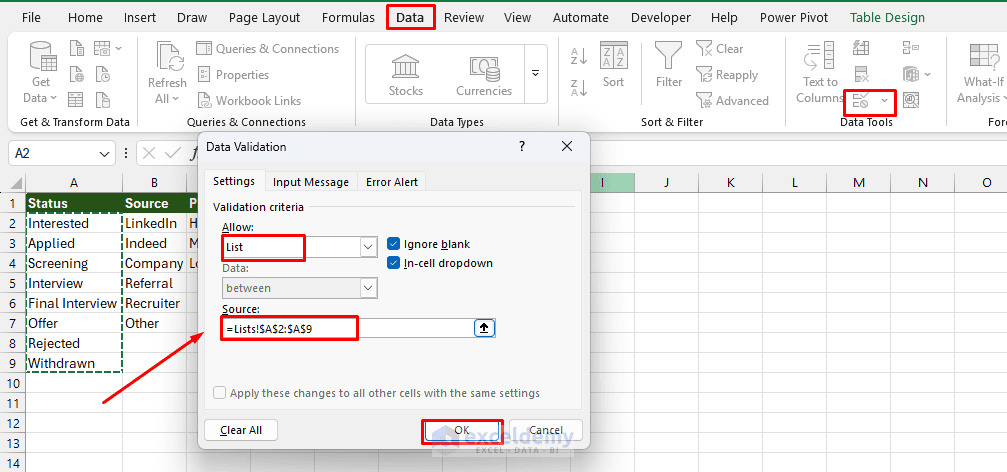Reapply the filter
Viewport: 1007px width, 472px height.
(727, 74)
